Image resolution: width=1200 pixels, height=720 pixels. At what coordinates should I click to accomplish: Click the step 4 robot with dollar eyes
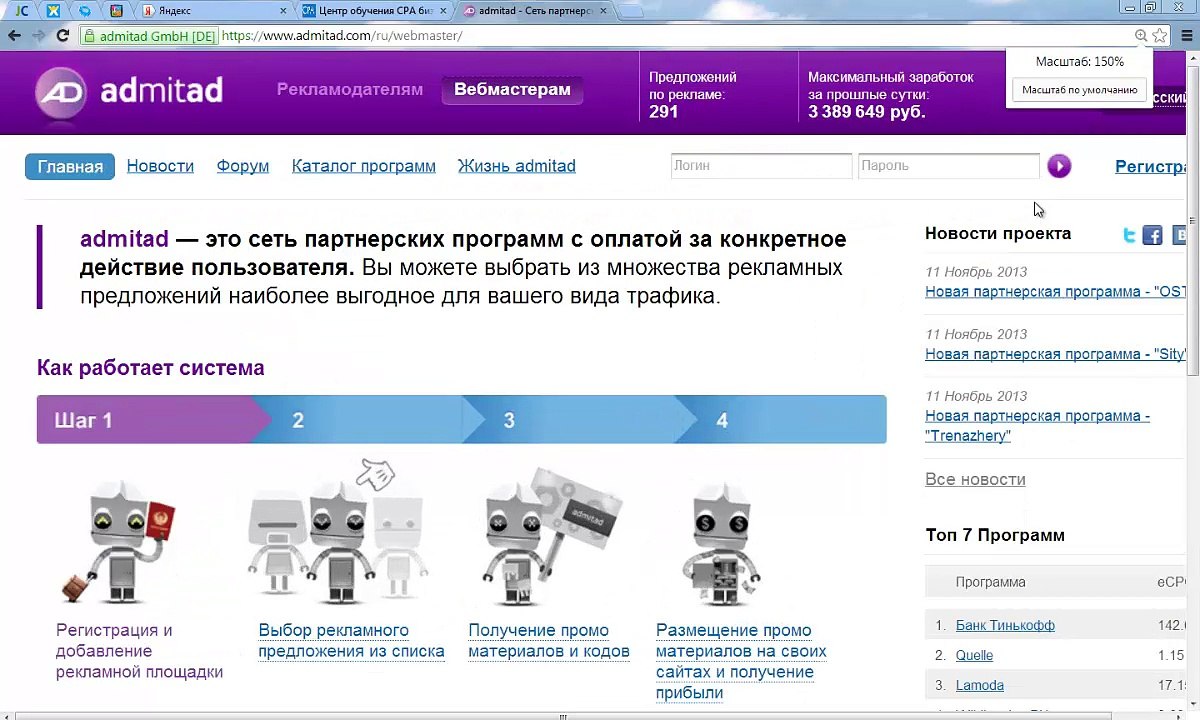720,542
